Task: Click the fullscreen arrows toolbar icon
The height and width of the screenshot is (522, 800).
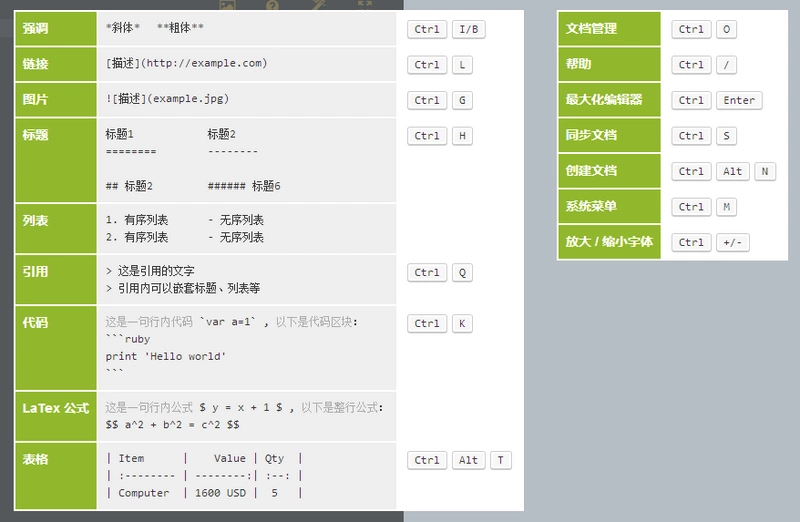Action: 365,5
